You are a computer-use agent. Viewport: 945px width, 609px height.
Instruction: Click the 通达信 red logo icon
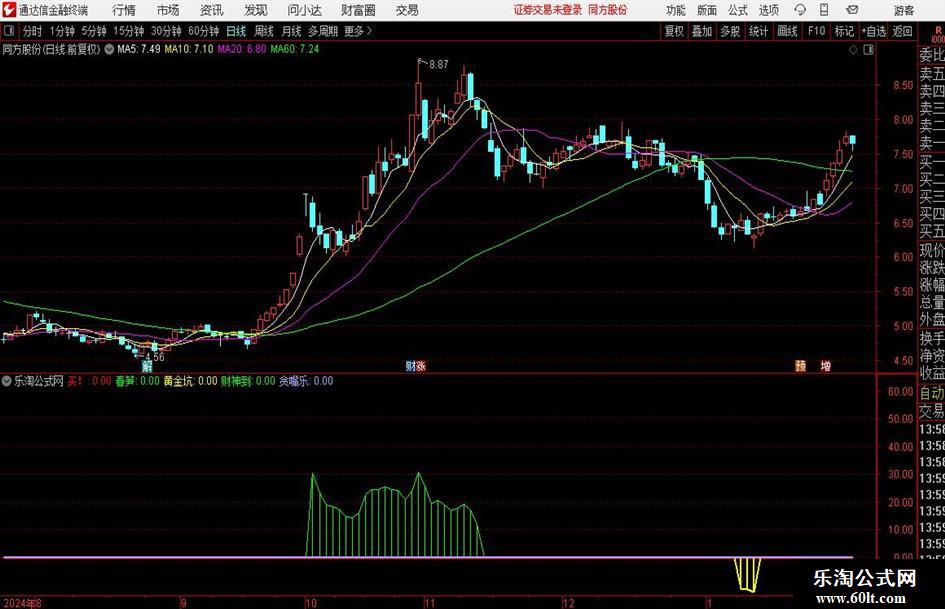click(x=8, y=10)
